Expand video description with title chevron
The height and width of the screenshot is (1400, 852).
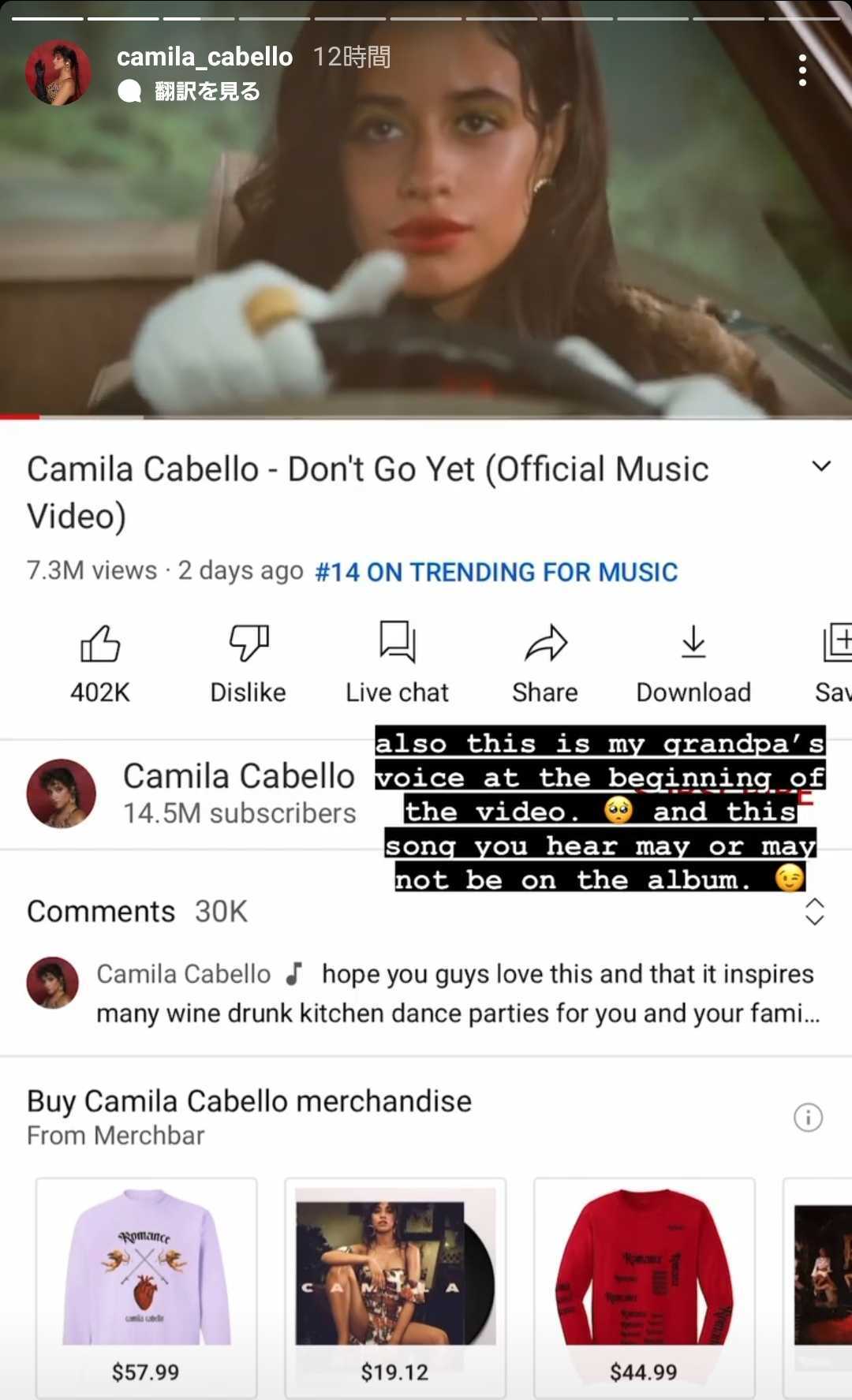pos(821,467)
